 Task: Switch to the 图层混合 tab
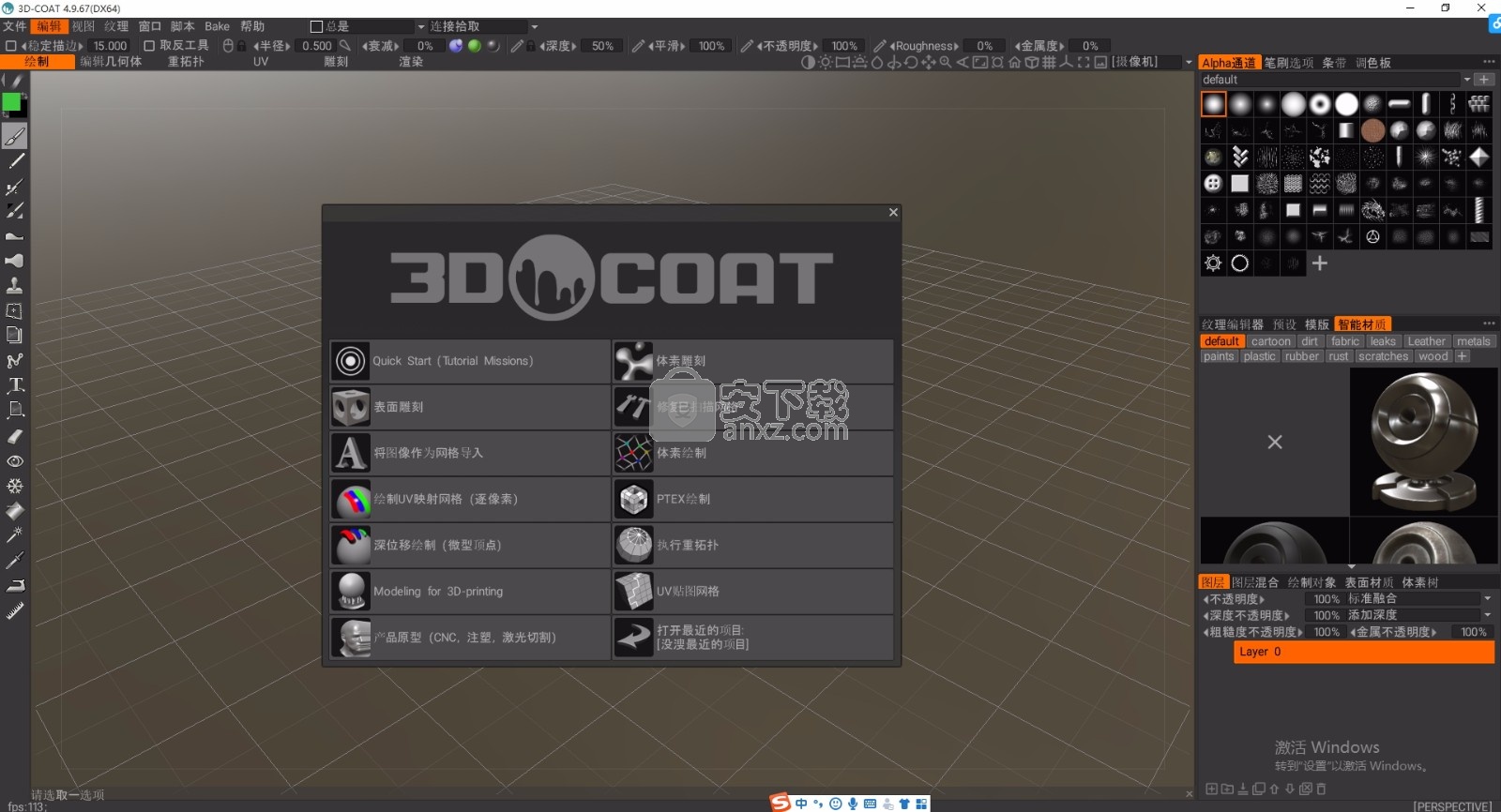point(1255,582)
